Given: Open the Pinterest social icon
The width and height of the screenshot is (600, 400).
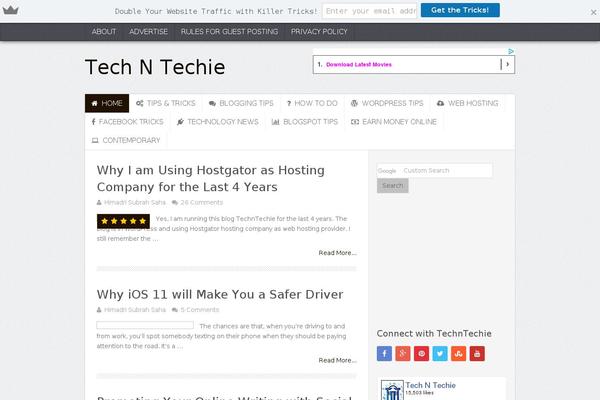Looking at the screenshot, I should [x=421, y=354].
